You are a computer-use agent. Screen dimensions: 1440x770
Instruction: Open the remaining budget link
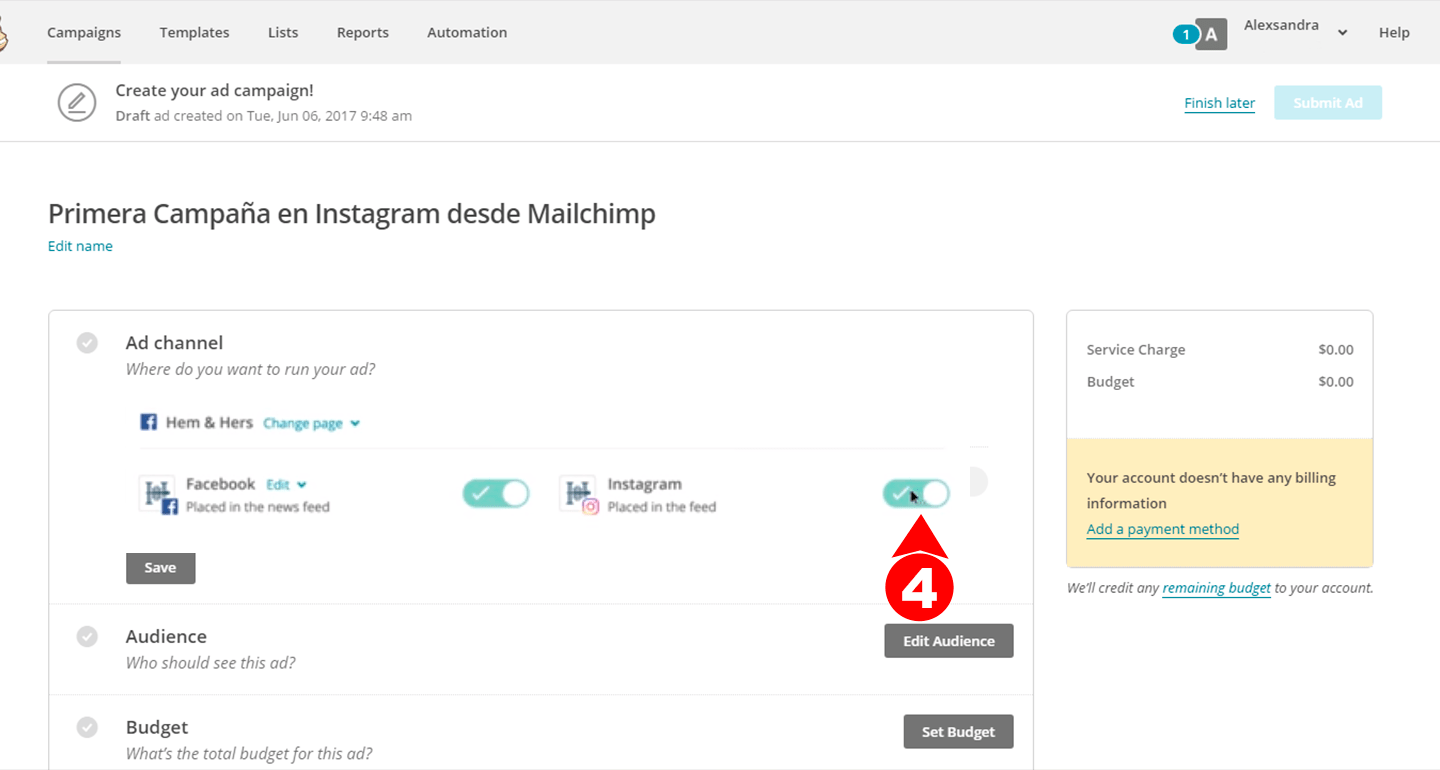coord(1216,588)
